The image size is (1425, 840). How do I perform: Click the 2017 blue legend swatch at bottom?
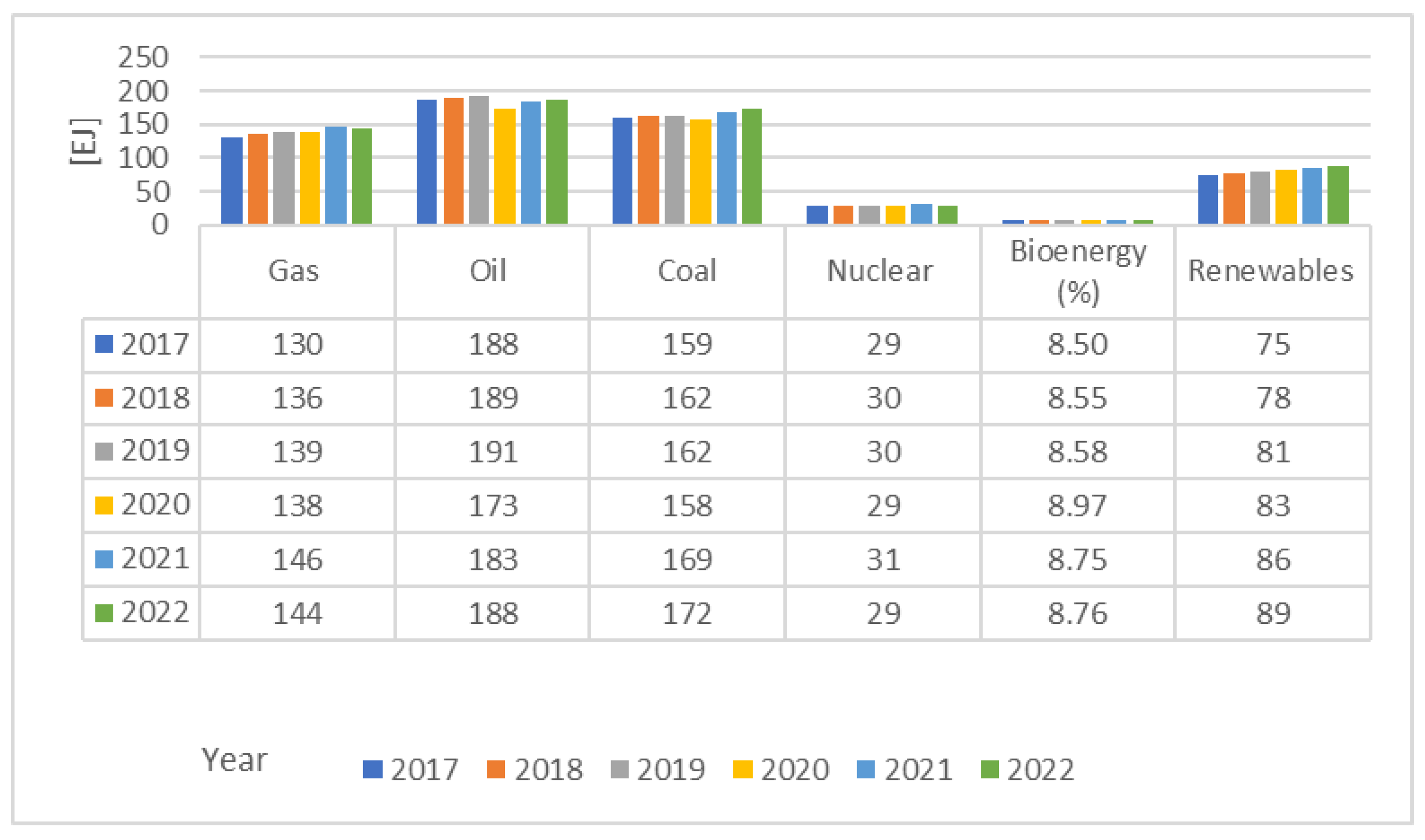372,769
